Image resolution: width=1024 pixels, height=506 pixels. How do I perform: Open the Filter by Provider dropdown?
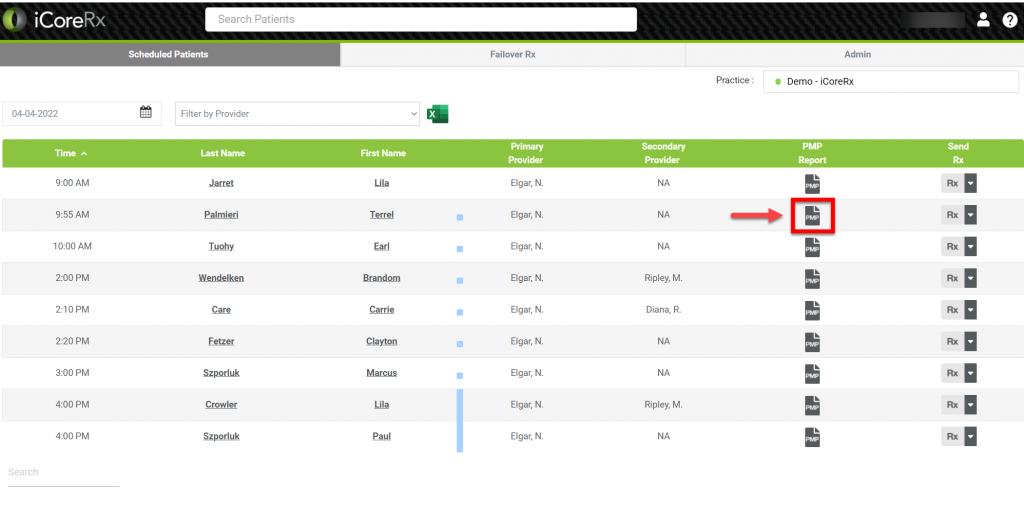click(x=297, y=114)
